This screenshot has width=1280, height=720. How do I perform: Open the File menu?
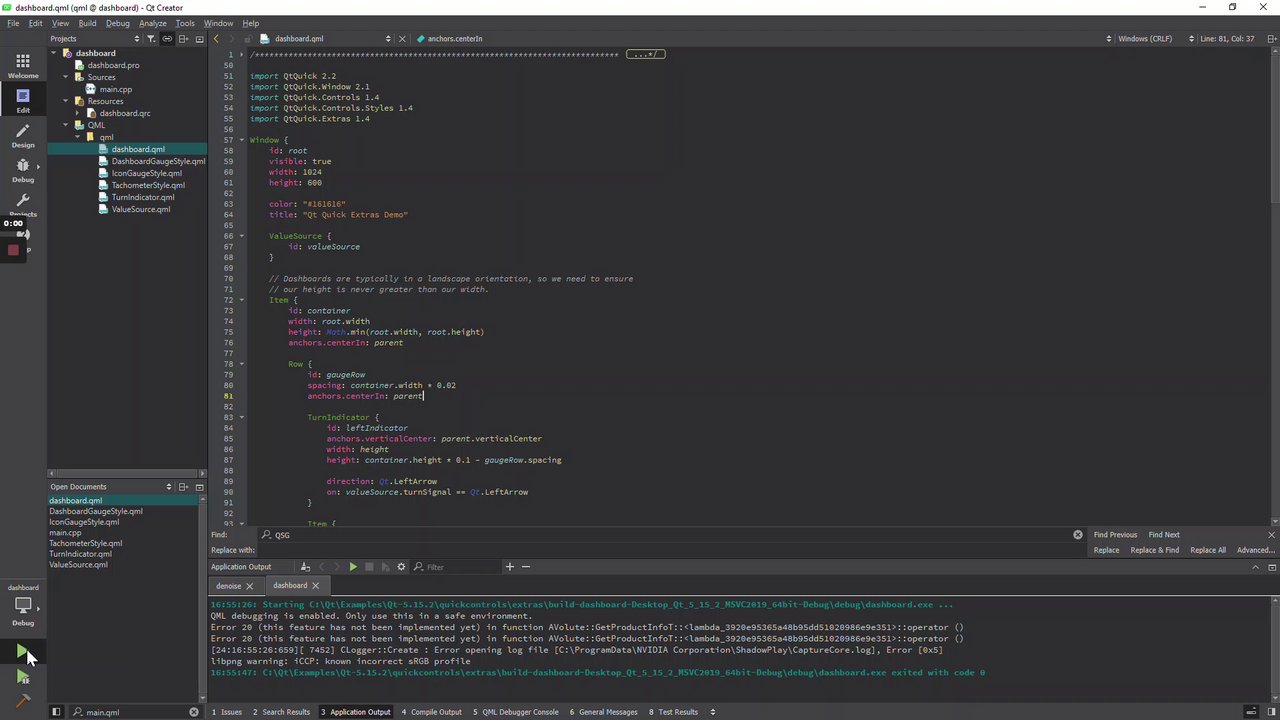point(13,23)
